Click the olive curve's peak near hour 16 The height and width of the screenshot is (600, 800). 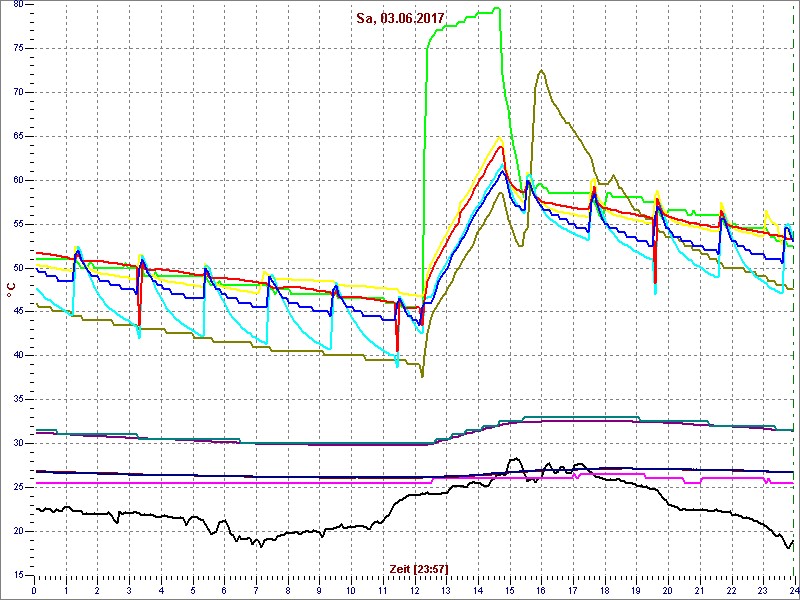[x=541, y=71]
